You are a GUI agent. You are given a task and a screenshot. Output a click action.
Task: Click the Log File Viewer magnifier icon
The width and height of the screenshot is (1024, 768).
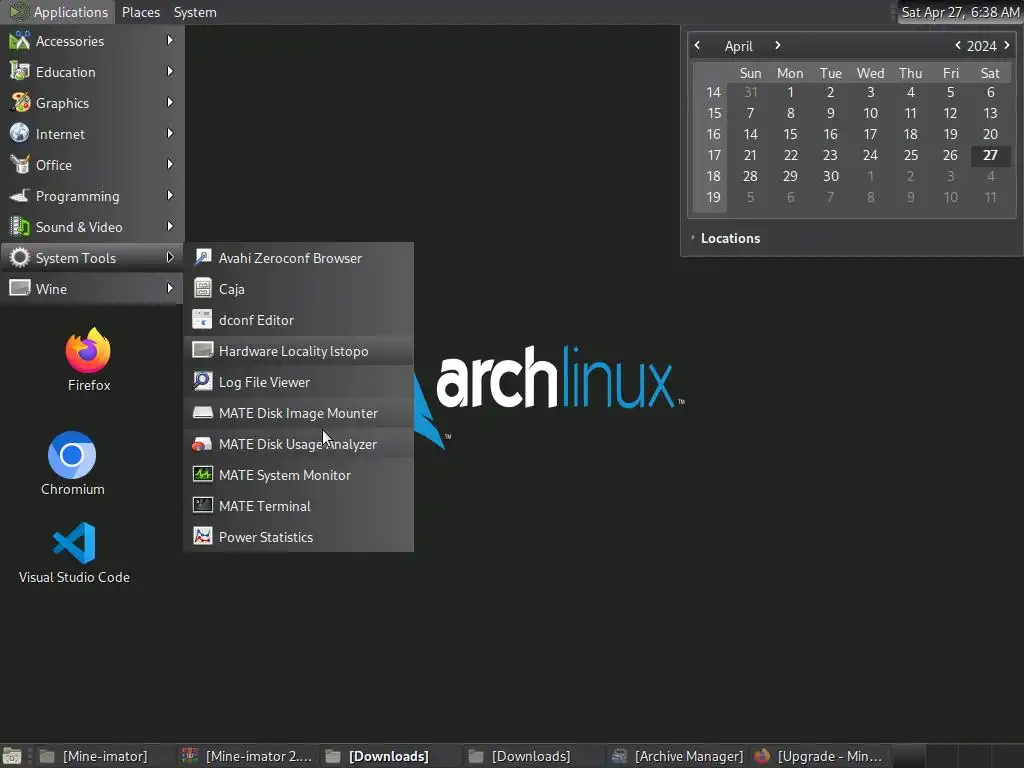tap(202, 381)
